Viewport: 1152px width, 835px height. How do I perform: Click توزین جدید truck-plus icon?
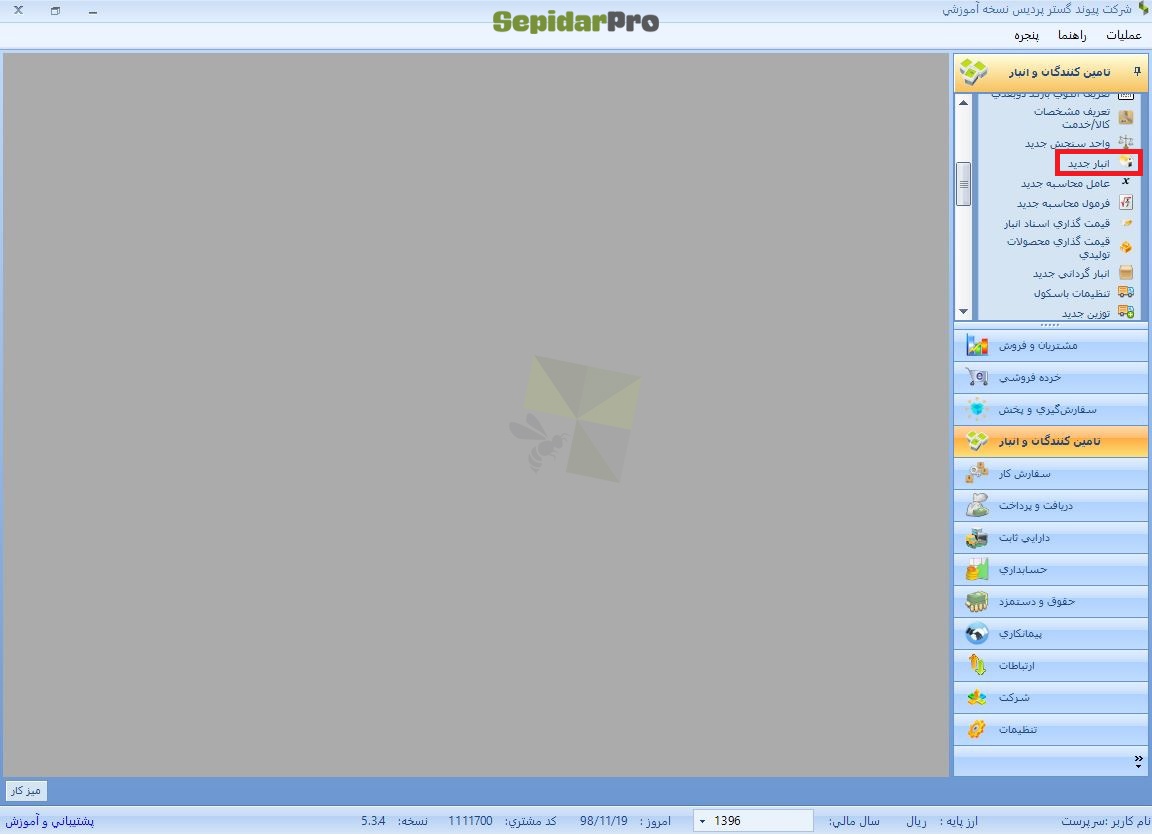(x=1126, y=312)
